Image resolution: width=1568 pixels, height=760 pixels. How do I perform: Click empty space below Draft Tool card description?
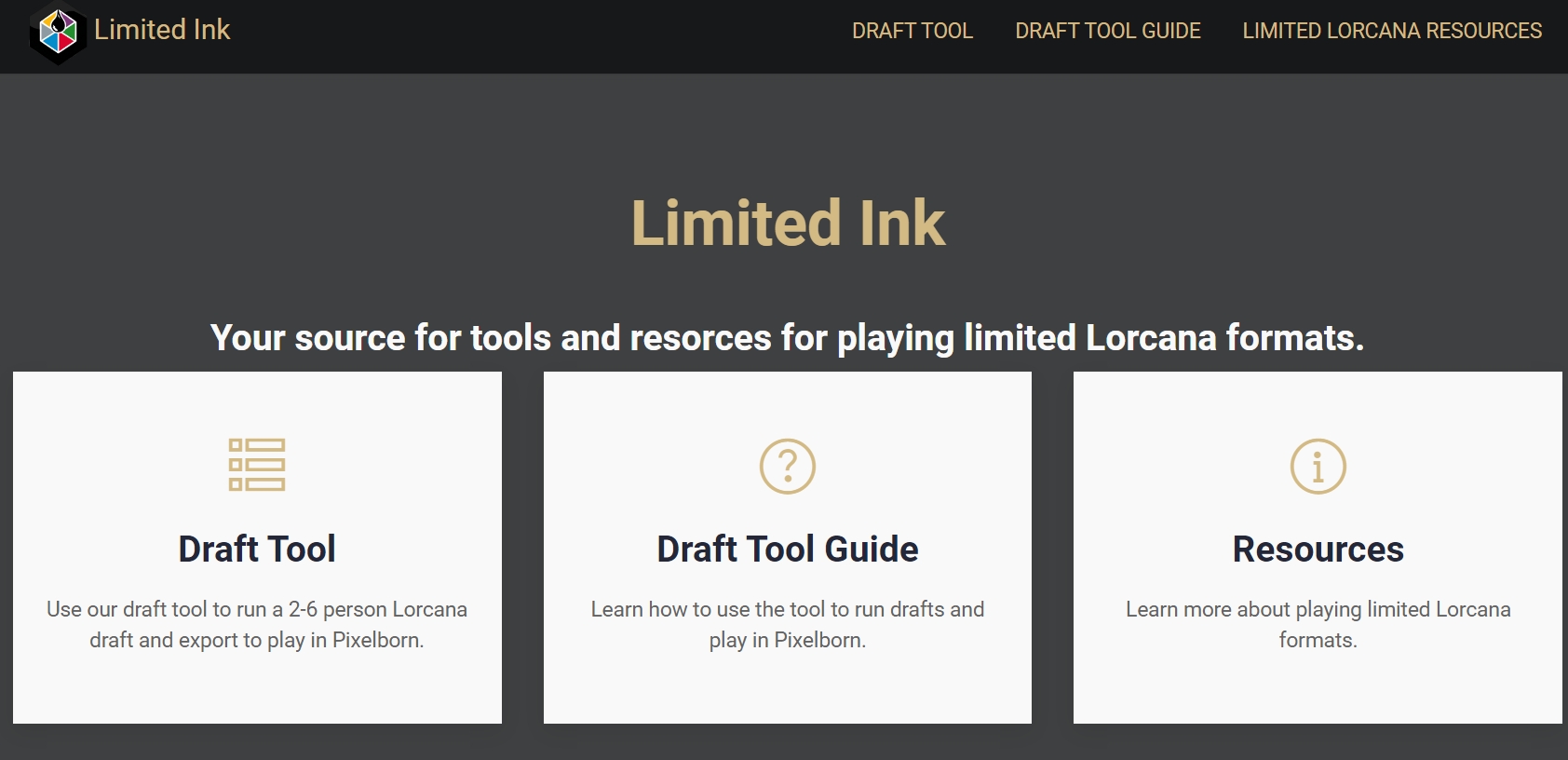click(257, 689)
